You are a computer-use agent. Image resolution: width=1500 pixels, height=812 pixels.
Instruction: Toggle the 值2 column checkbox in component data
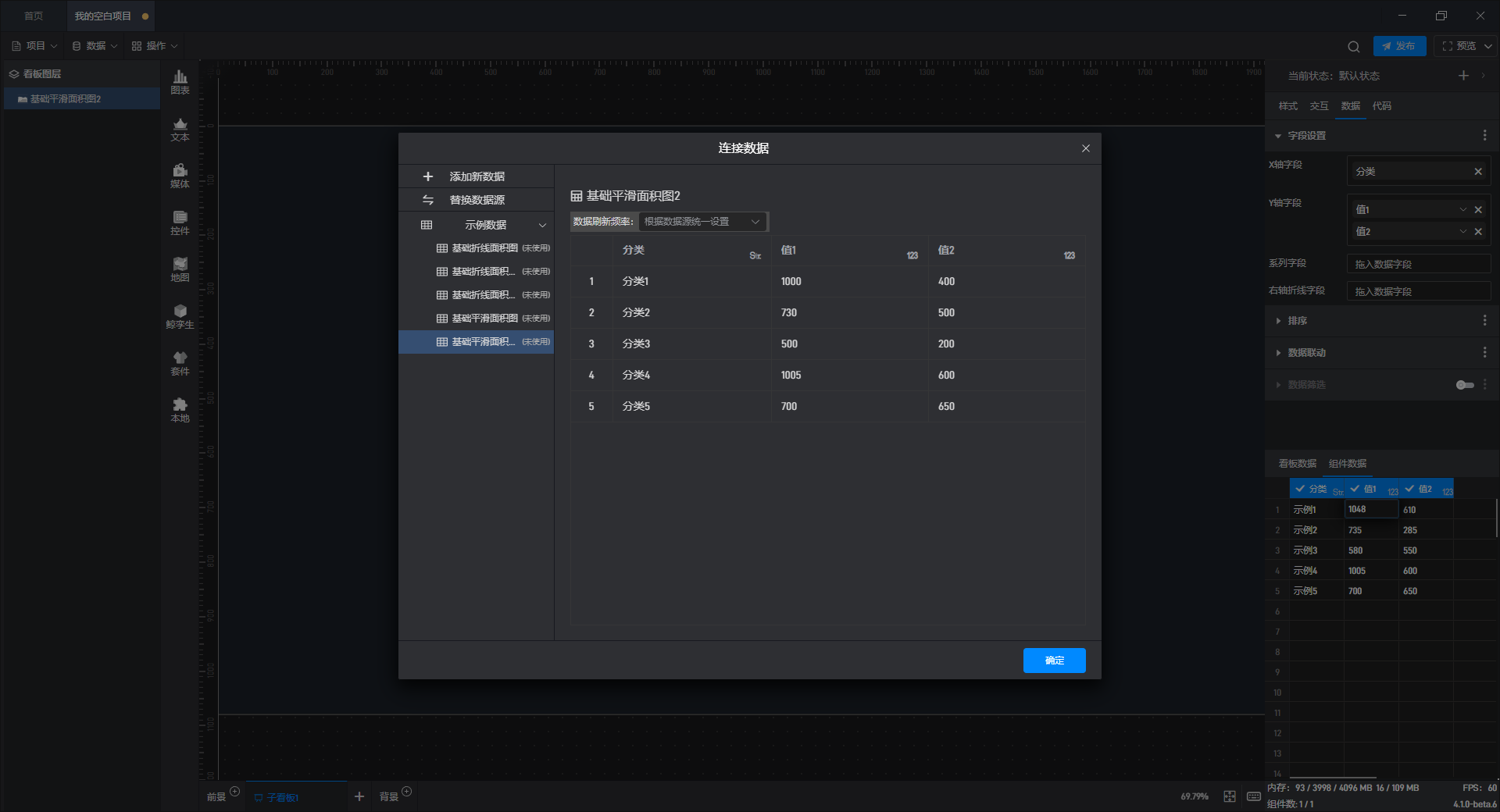[1409, 489]
